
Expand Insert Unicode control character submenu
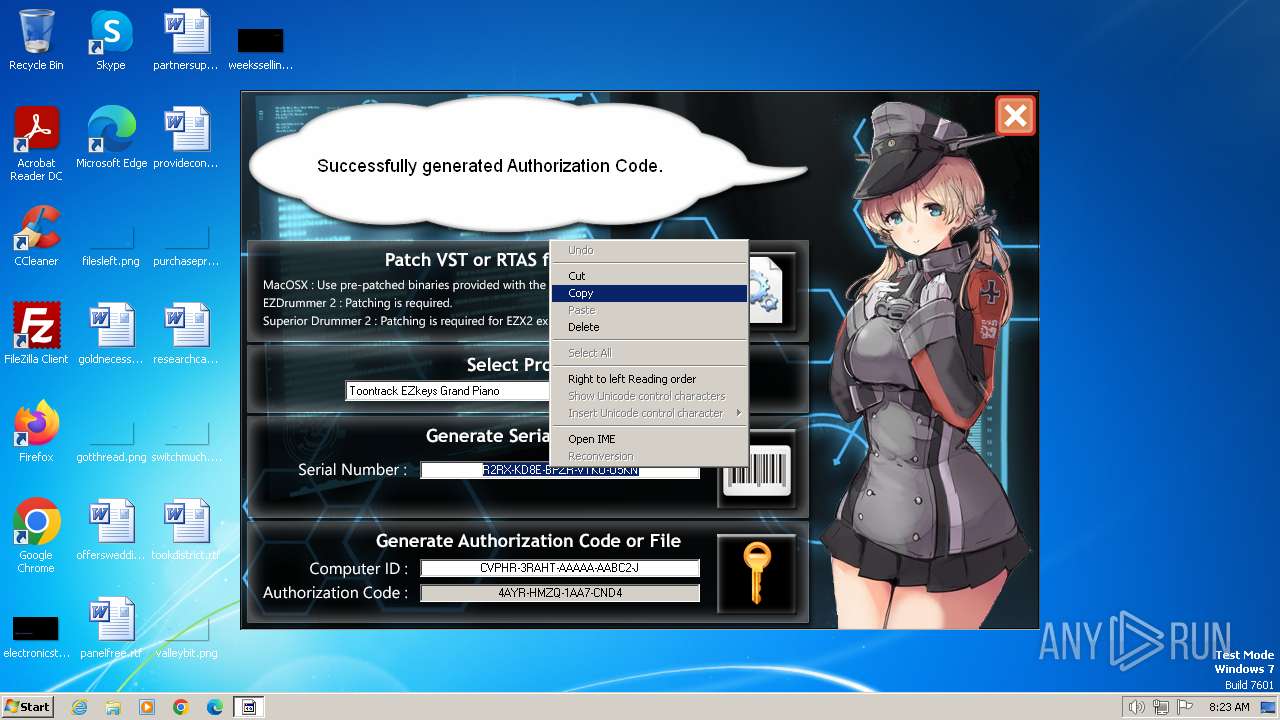click(649, 413)
